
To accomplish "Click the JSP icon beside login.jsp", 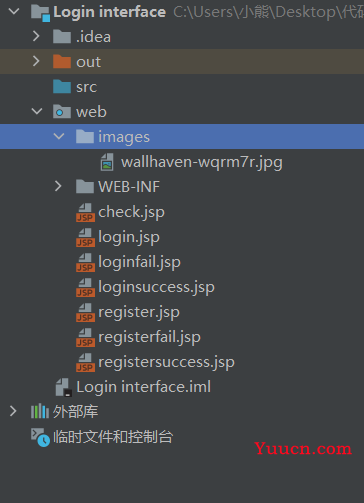I will click(85, 238).
